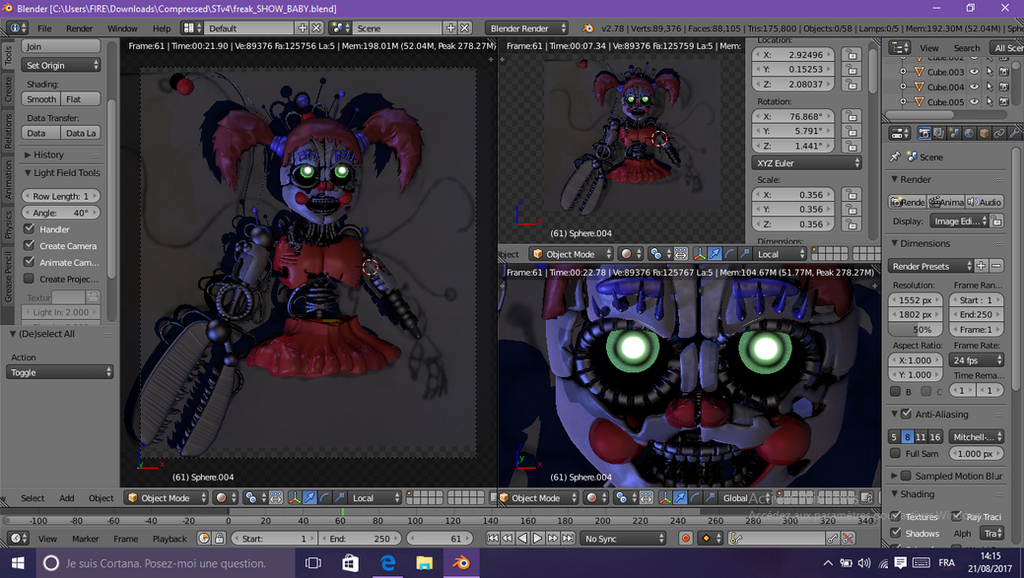Expand the Cube.004 outliner row
This screenshot has width=1024, height=578.
[x=903, y=86]
